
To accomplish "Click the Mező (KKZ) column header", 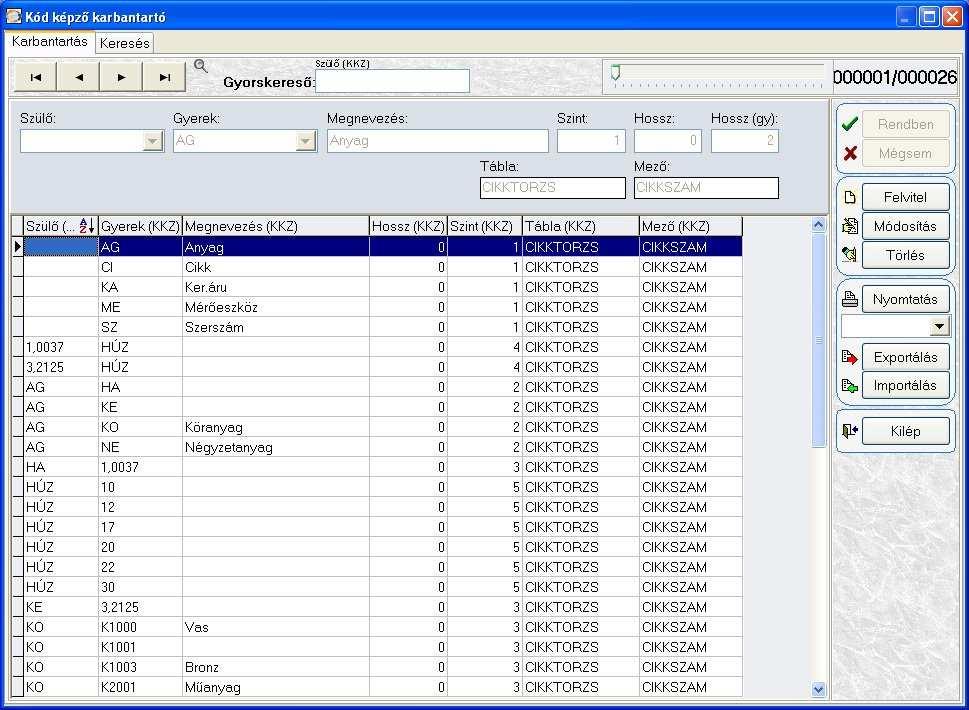I will [690, 226].
